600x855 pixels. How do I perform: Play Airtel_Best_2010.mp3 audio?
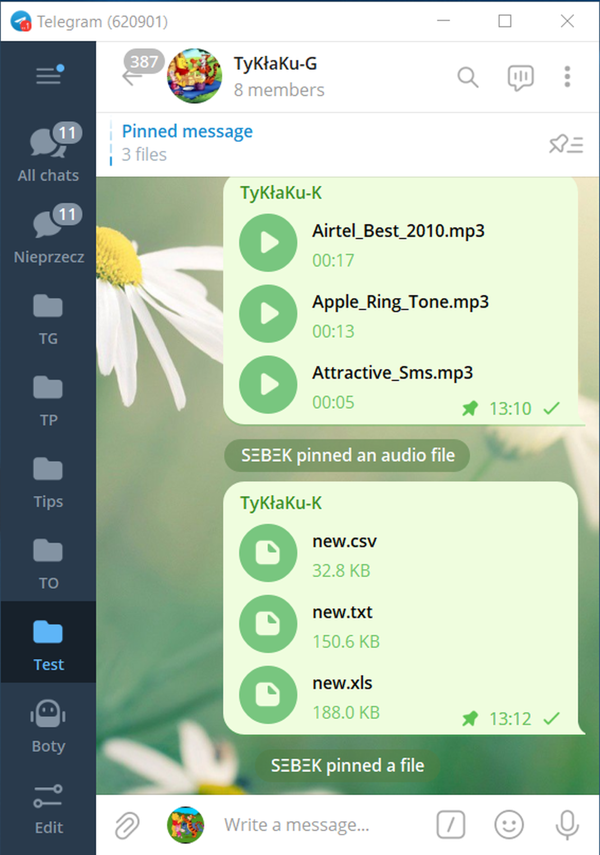click(268, 243)
